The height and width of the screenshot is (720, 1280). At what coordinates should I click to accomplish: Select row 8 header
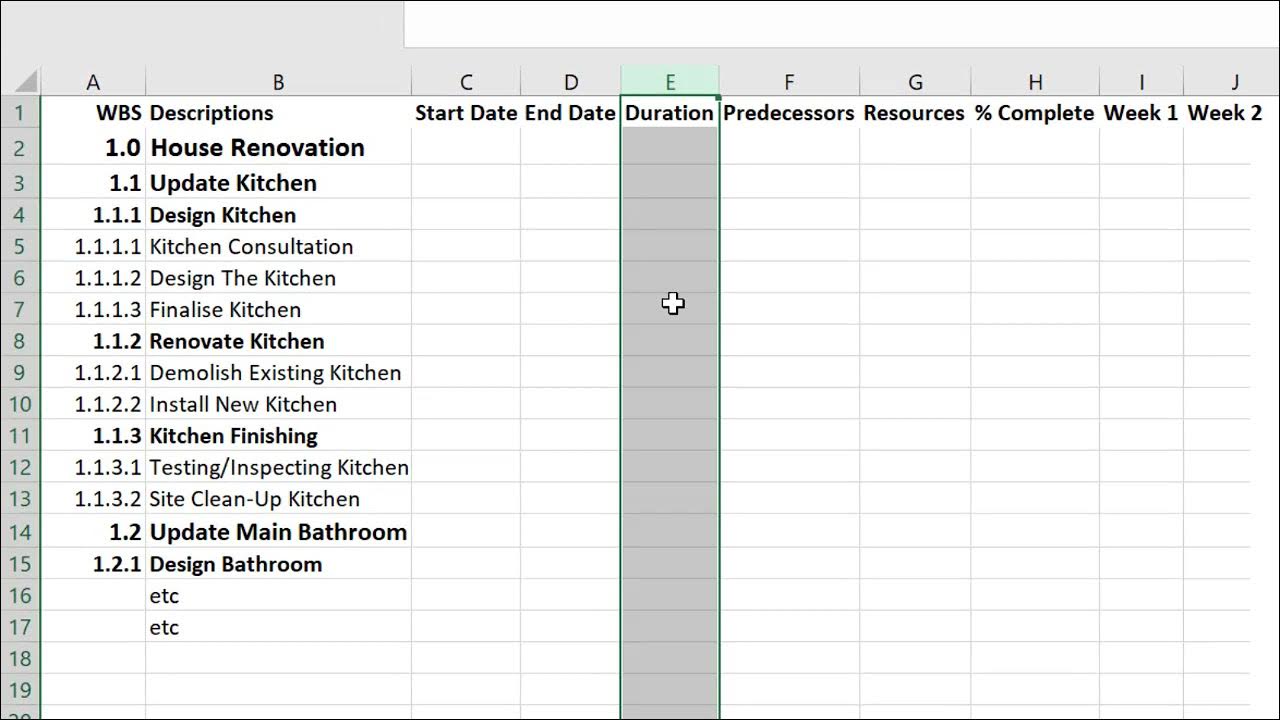click(x=20, y=341)
